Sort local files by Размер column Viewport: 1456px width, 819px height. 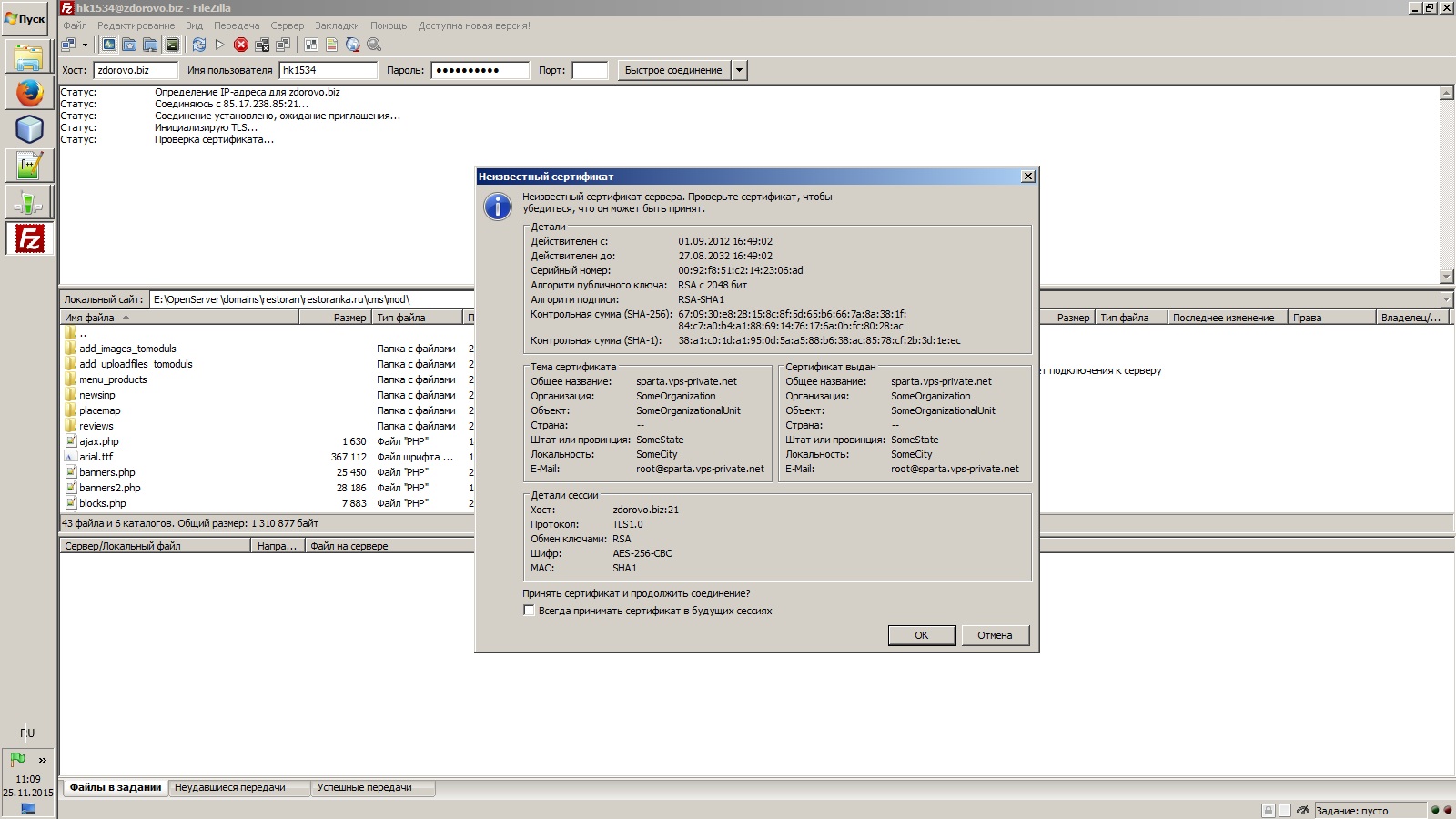(x=335, y=318)
